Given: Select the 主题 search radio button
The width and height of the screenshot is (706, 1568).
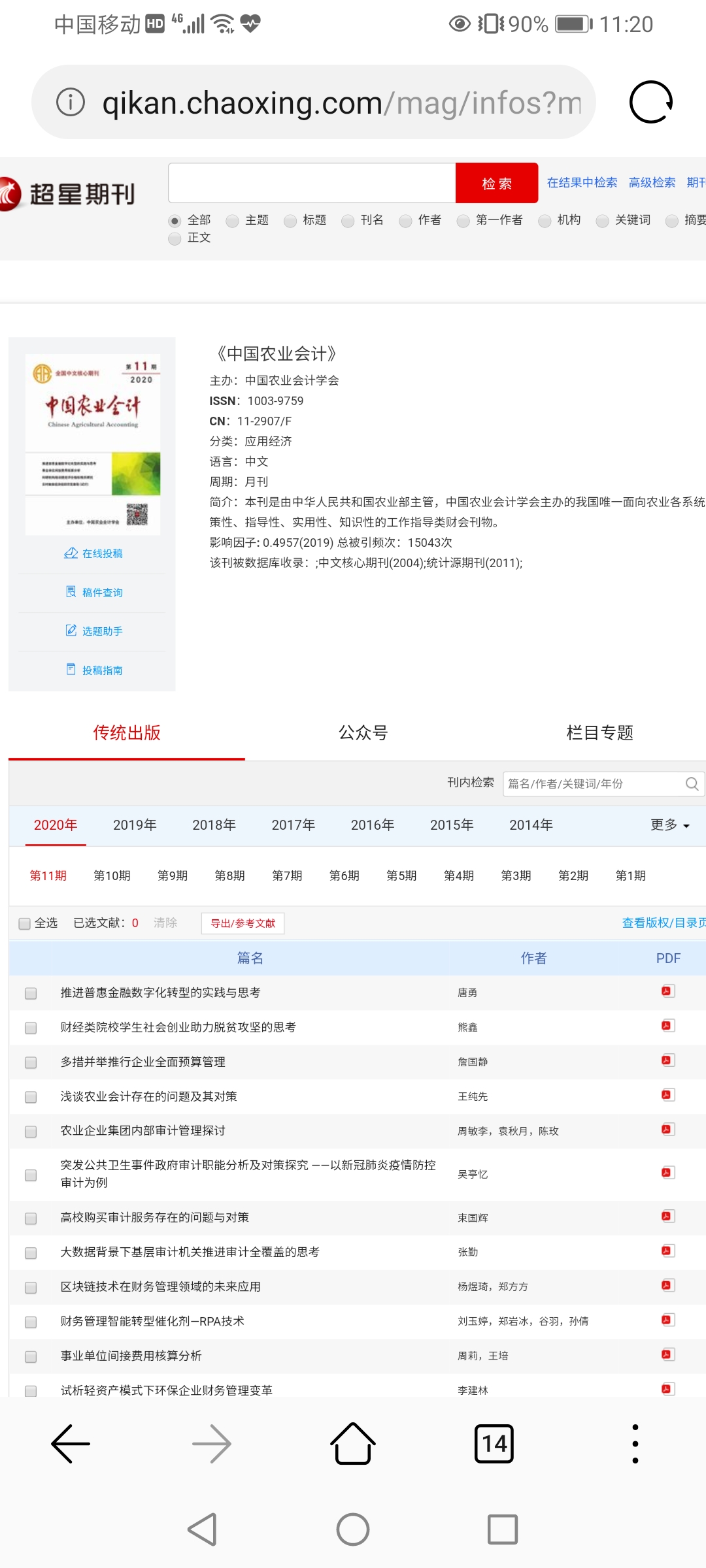Looking at the screenshot, I should click(x=232, y=221).
